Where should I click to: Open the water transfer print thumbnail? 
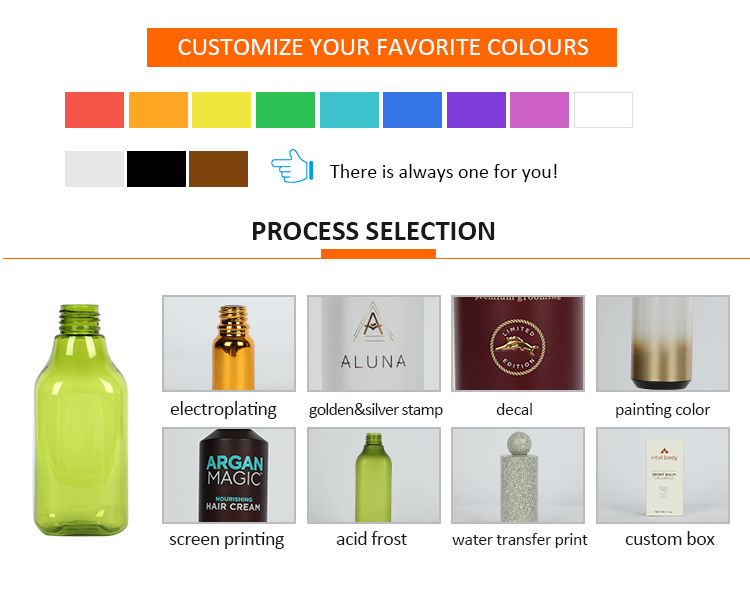click(518, 476)
